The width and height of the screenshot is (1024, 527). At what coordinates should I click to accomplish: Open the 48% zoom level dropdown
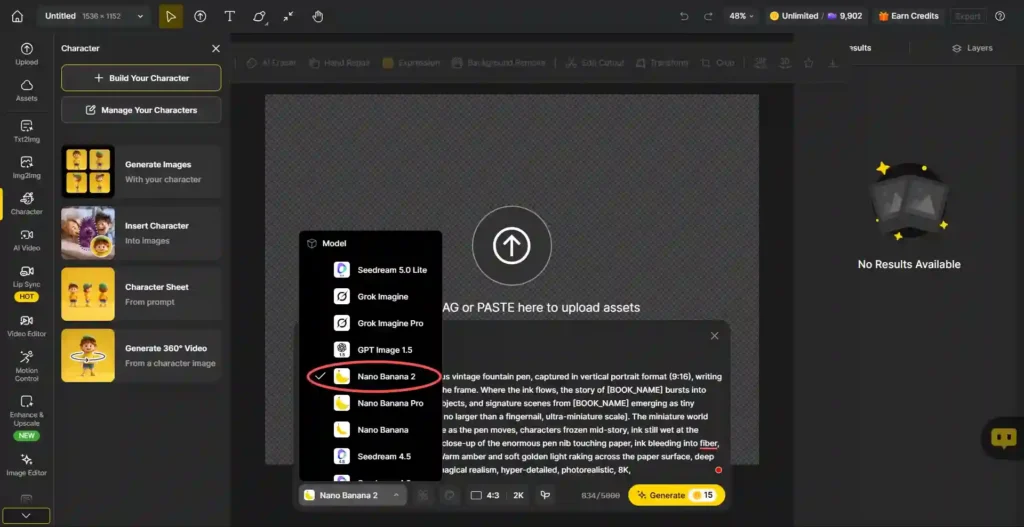coord(743,16)
